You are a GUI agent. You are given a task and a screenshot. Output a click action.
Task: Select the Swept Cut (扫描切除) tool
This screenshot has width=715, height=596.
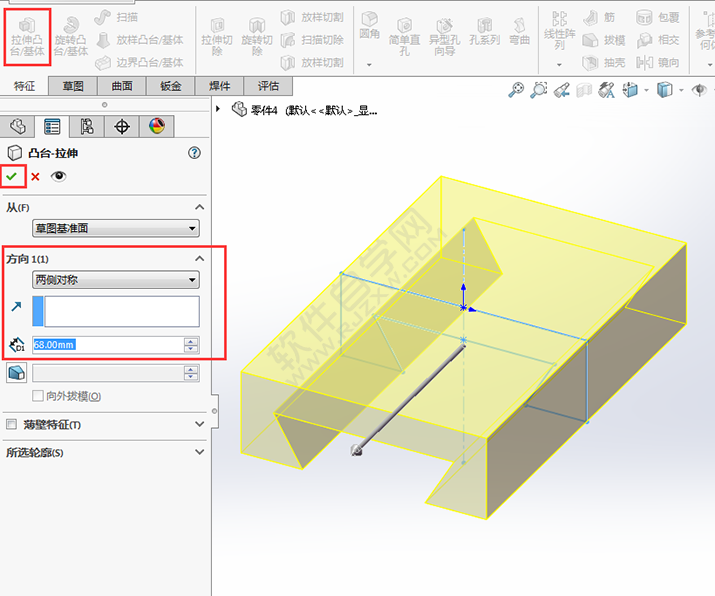[312, 40]
